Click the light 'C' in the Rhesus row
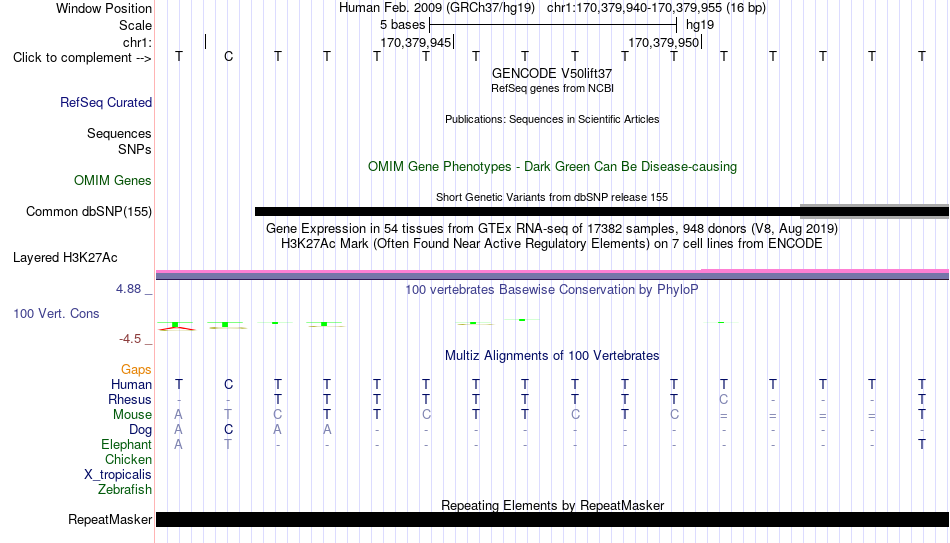This screenshot has width=950, height=543. 723,400
